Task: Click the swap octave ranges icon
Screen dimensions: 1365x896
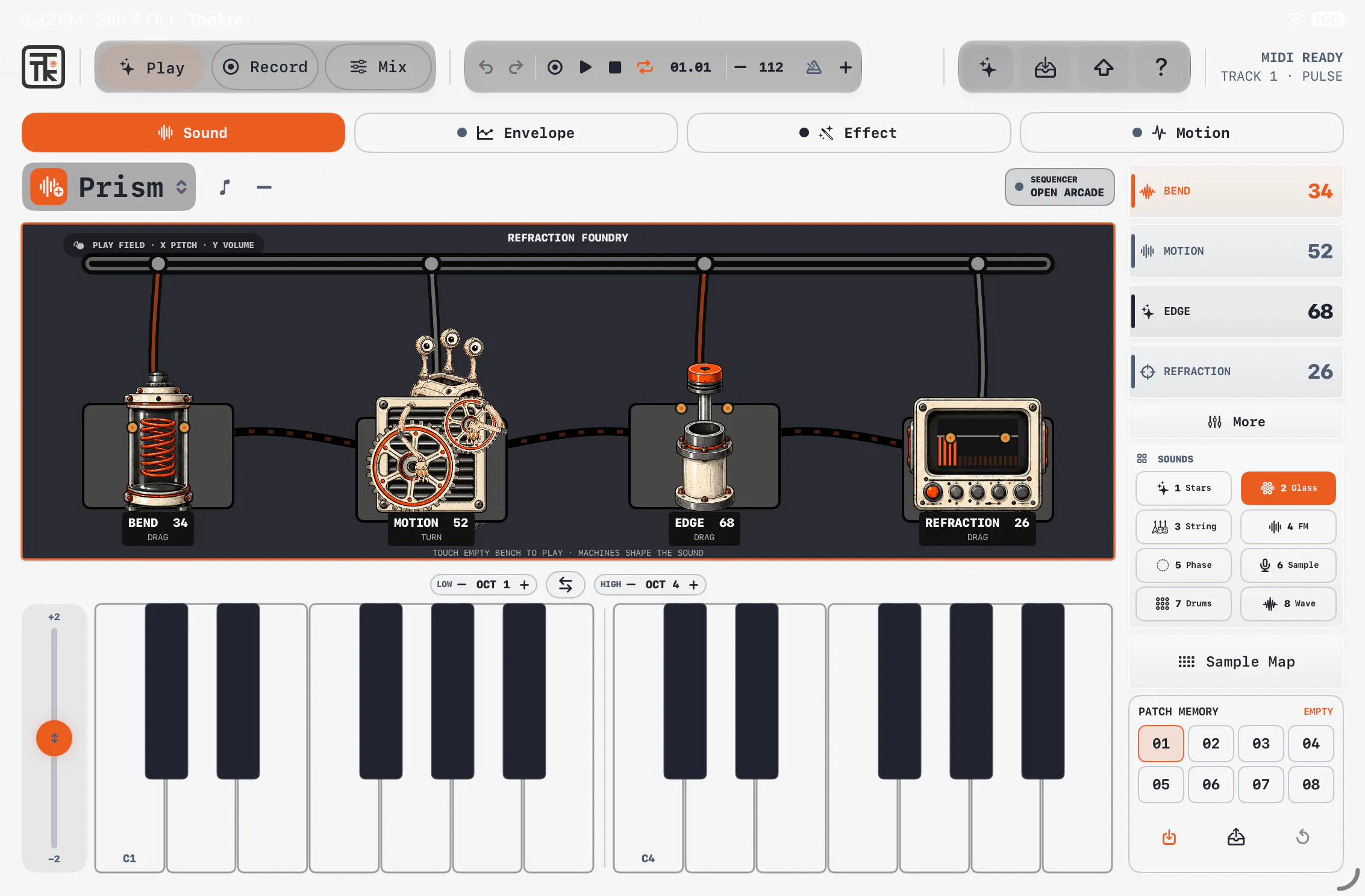Action: [565, 585]
